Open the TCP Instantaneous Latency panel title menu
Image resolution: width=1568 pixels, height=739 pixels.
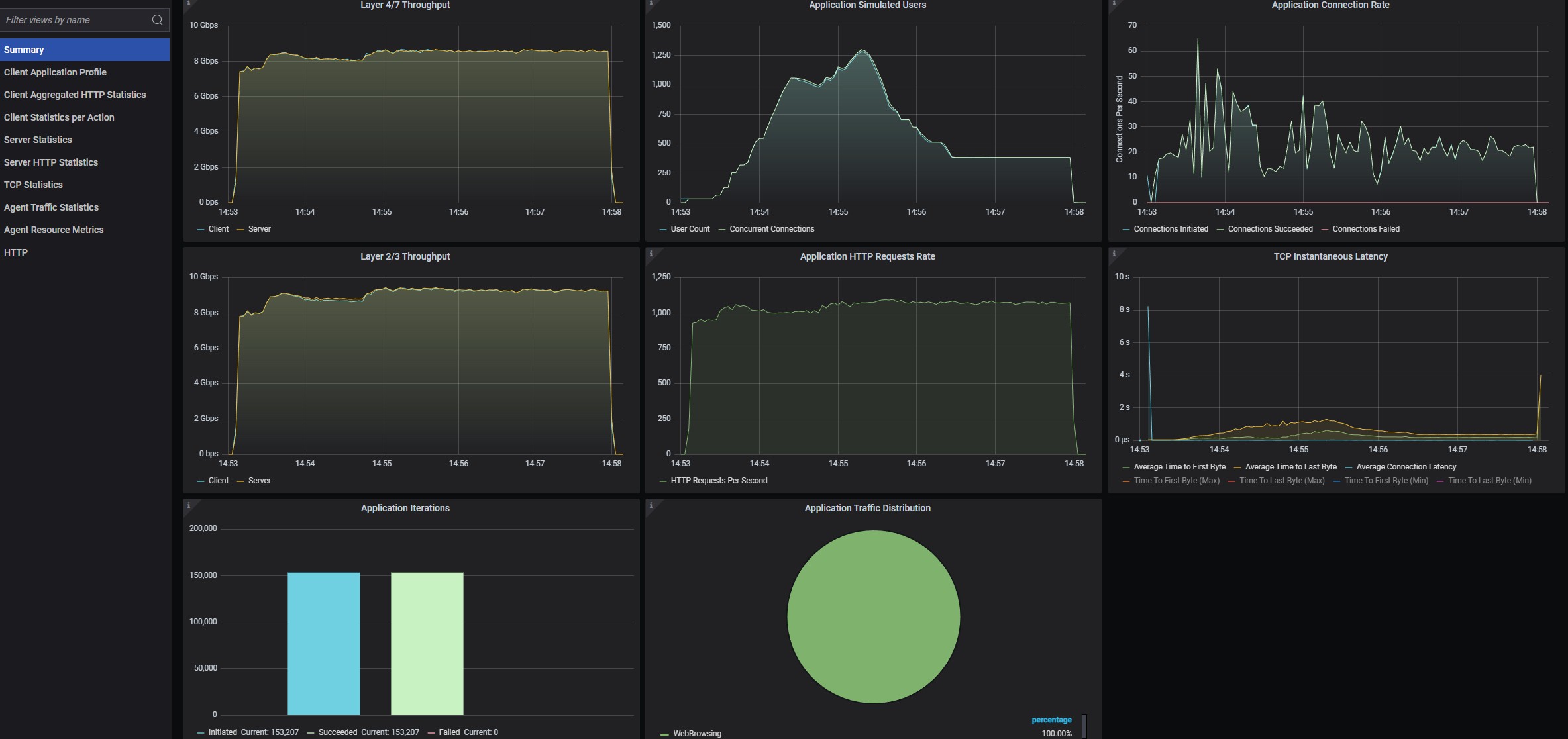click(1330, 256)
